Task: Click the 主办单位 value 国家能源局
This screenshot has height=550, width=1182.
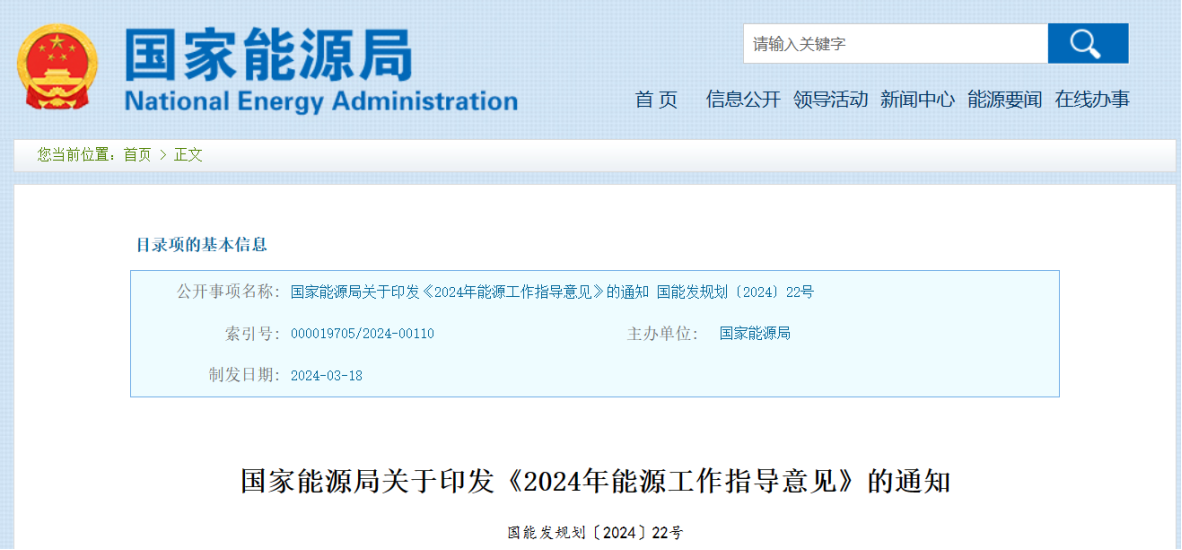Action: (755, 333)
